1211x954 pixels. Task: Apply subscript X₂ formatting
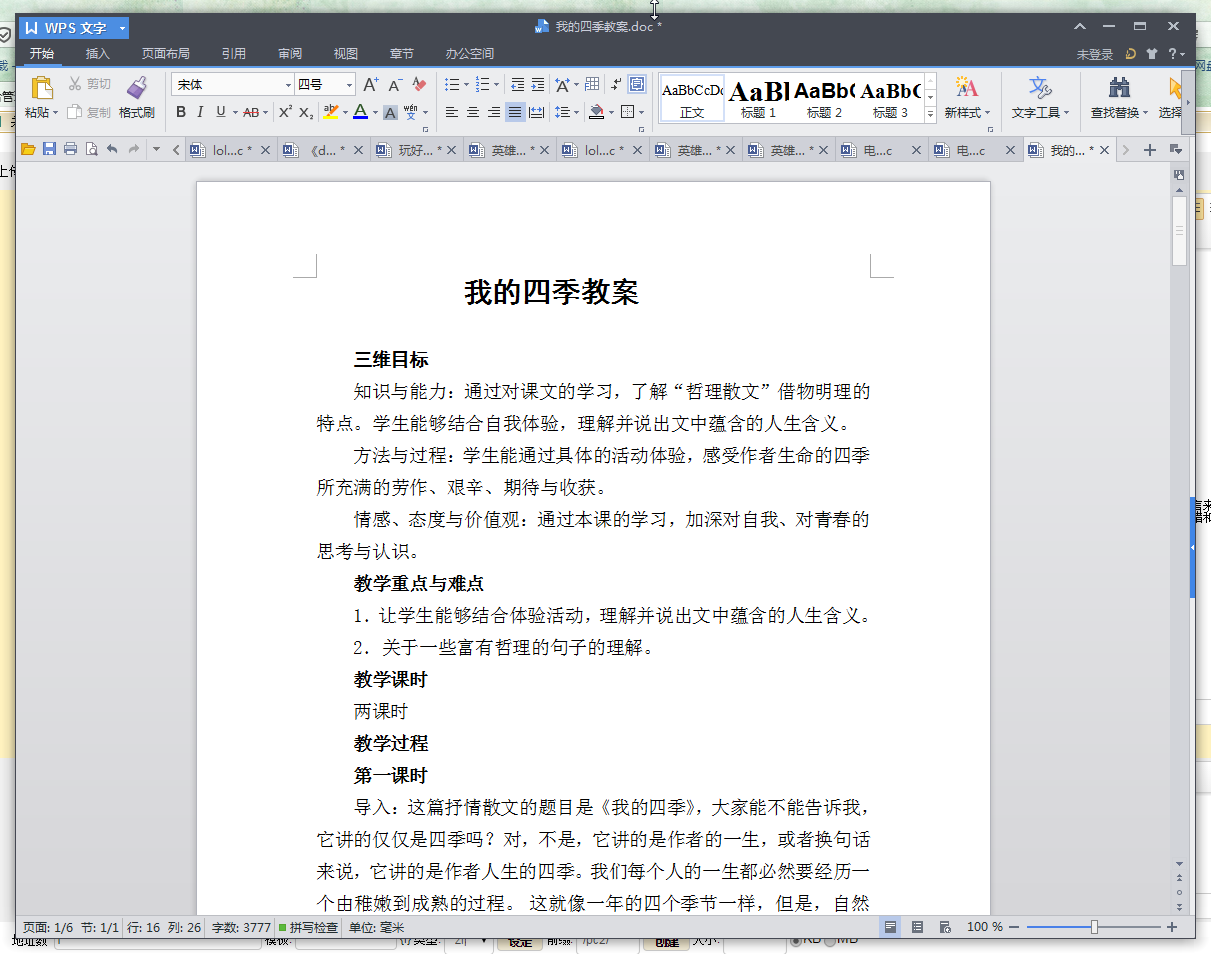click(x=306, y=112)
